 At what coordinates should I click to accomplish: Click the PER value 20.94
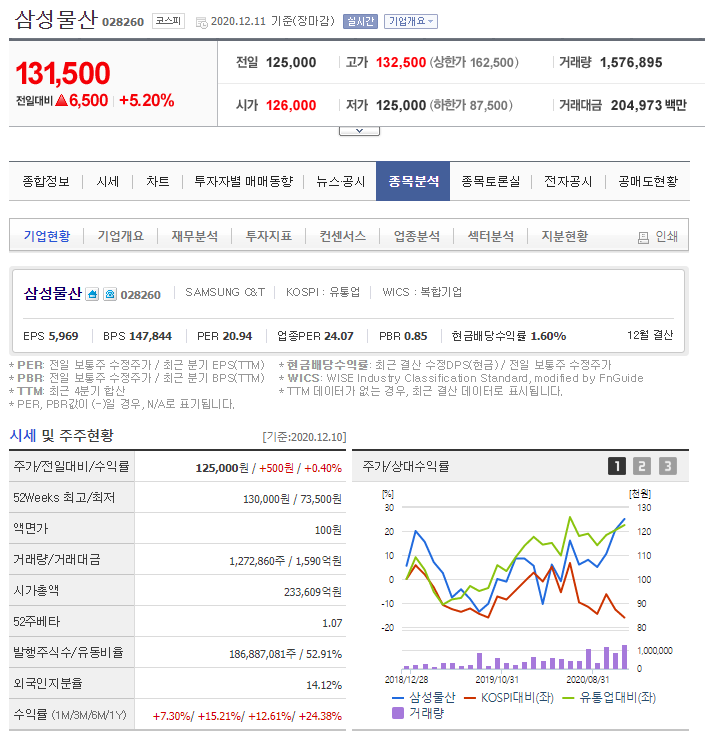point(237,336)
